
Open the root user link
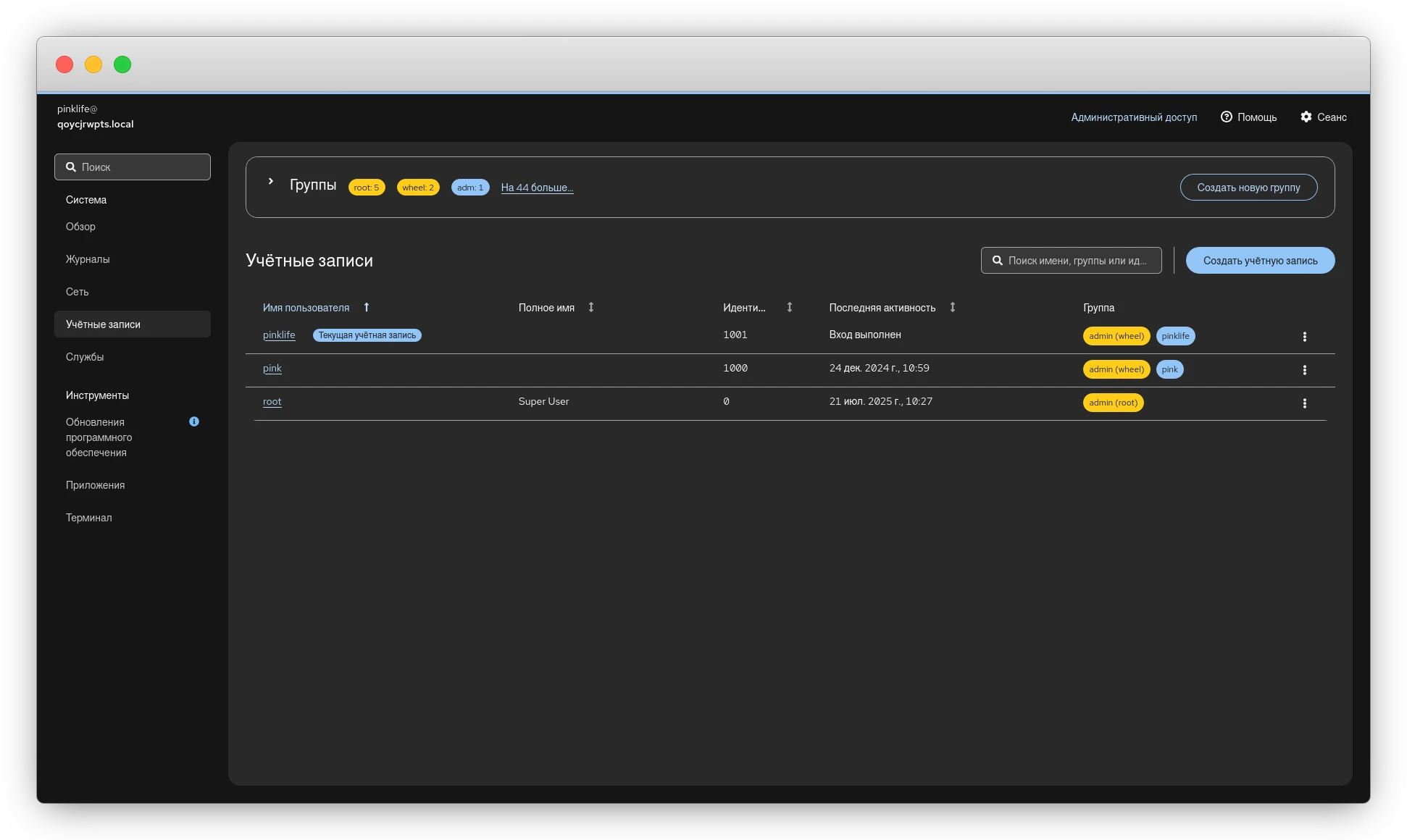272,402
